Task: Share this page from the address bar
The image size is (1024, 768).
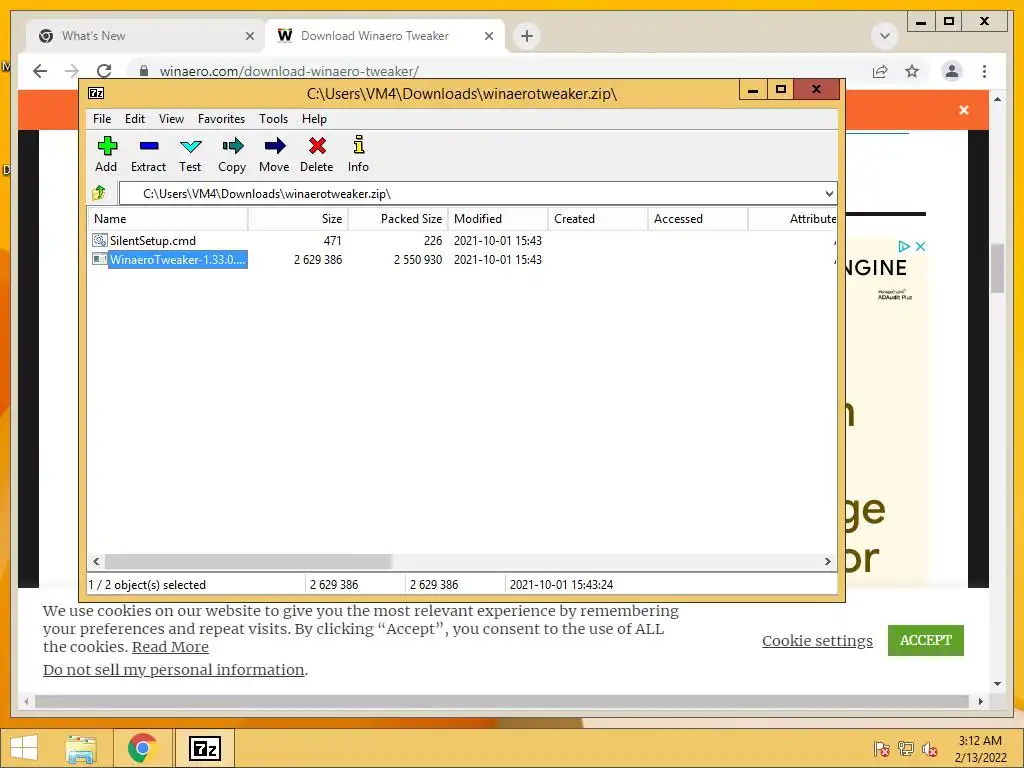Action: click(x=880, y=71)
